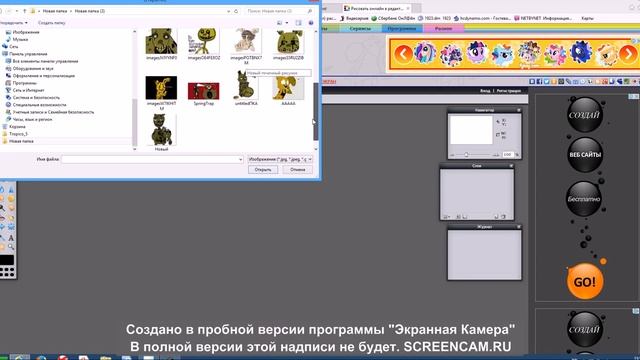Open the Сервисы site menu tab
The width and height of the screenshot is (640, 360).
coord(360,29)
